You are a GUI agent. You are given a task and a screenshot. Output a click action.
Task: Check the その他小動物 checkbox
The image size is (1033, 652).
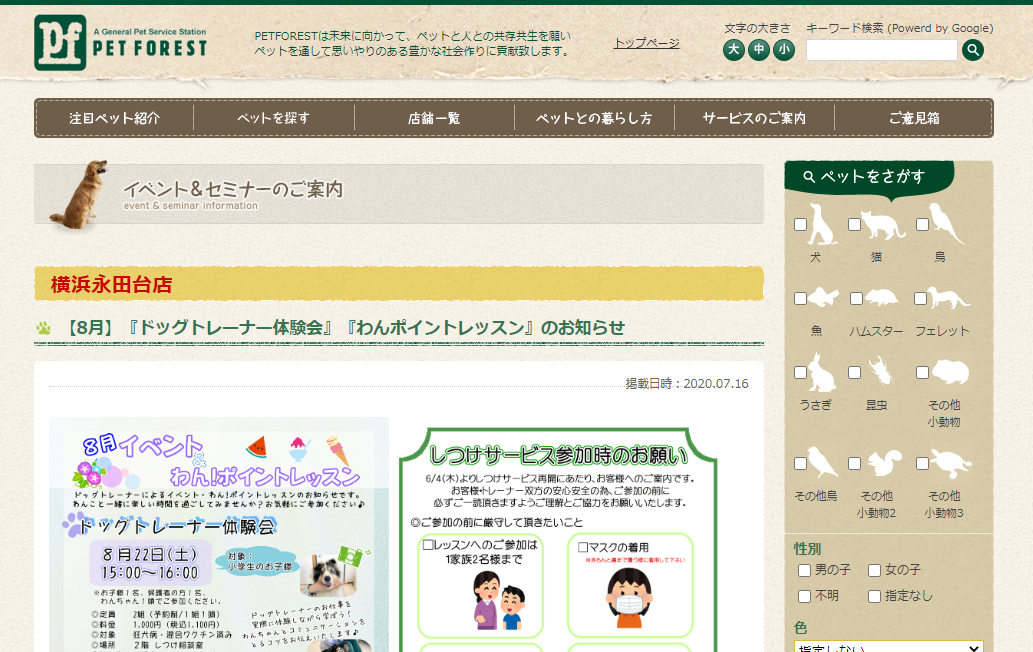tap(922, 373)
